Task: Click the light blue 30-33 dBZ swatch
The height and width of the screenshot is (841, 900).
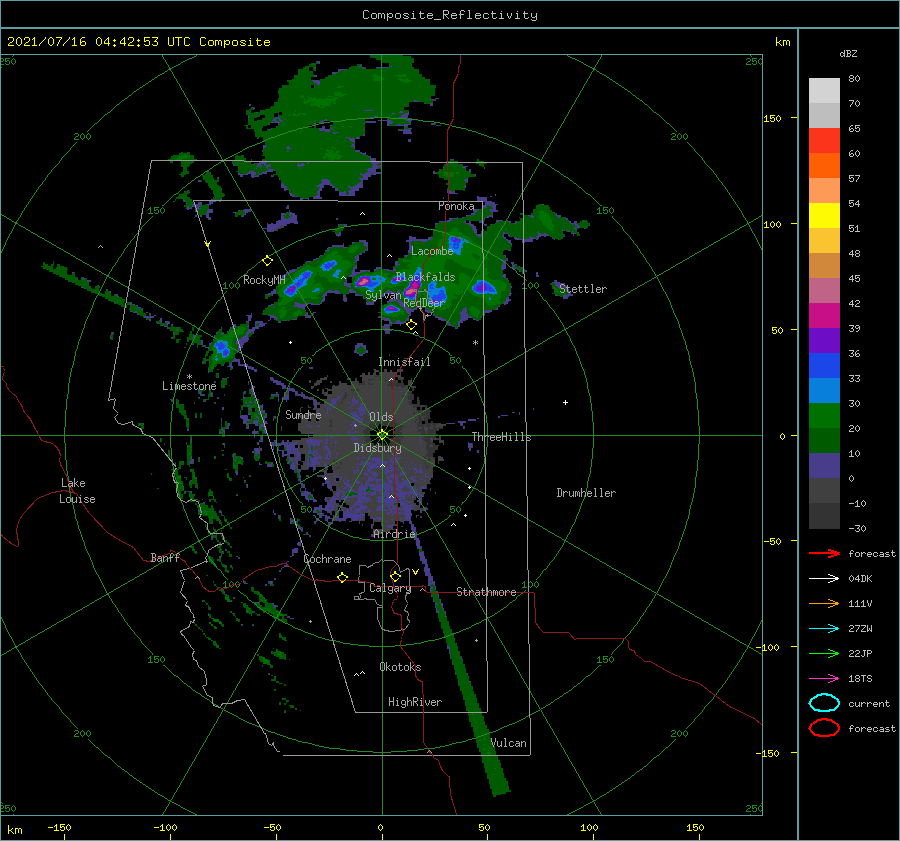Action: tap(824, 391)
